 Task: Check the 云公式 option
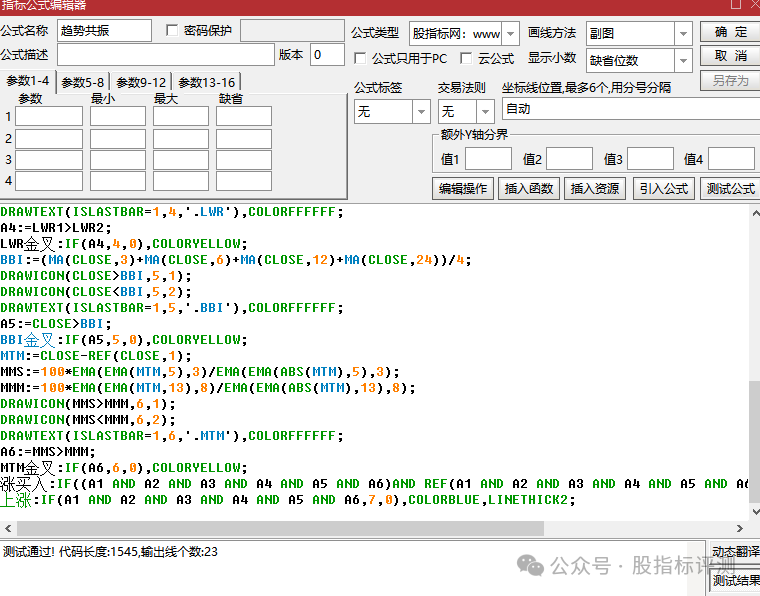tap(466, 58)
